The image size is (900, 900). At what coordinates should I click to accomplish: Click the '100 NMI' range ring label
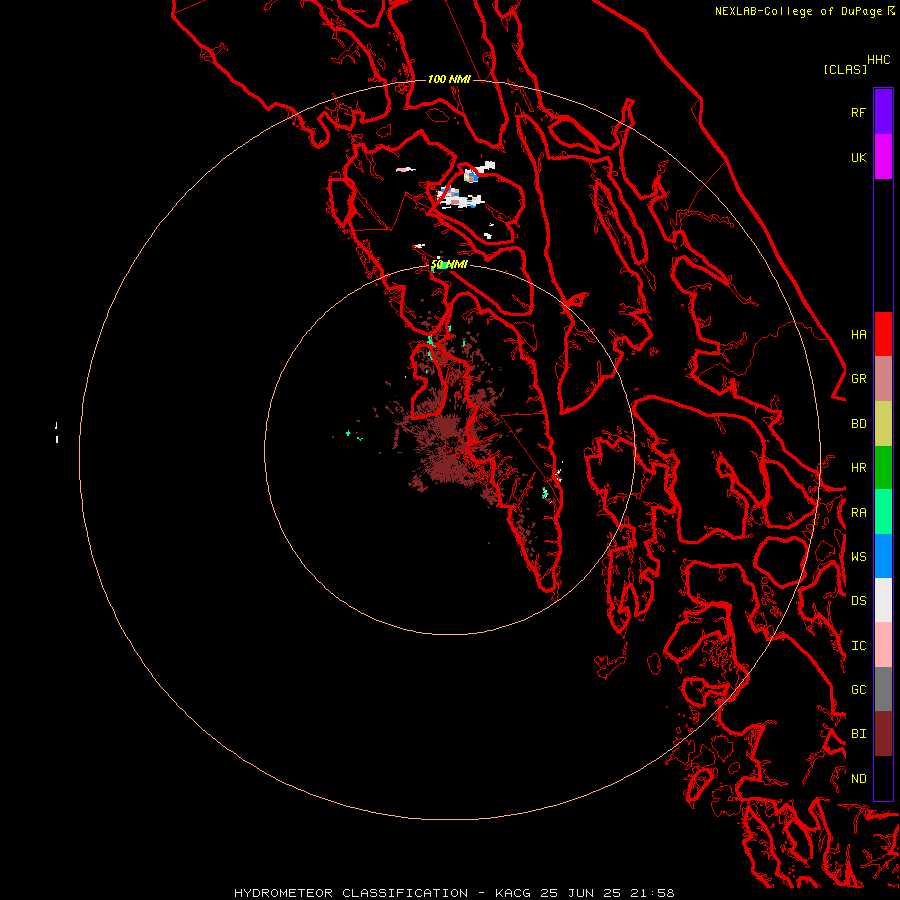[x=449, y=79]
